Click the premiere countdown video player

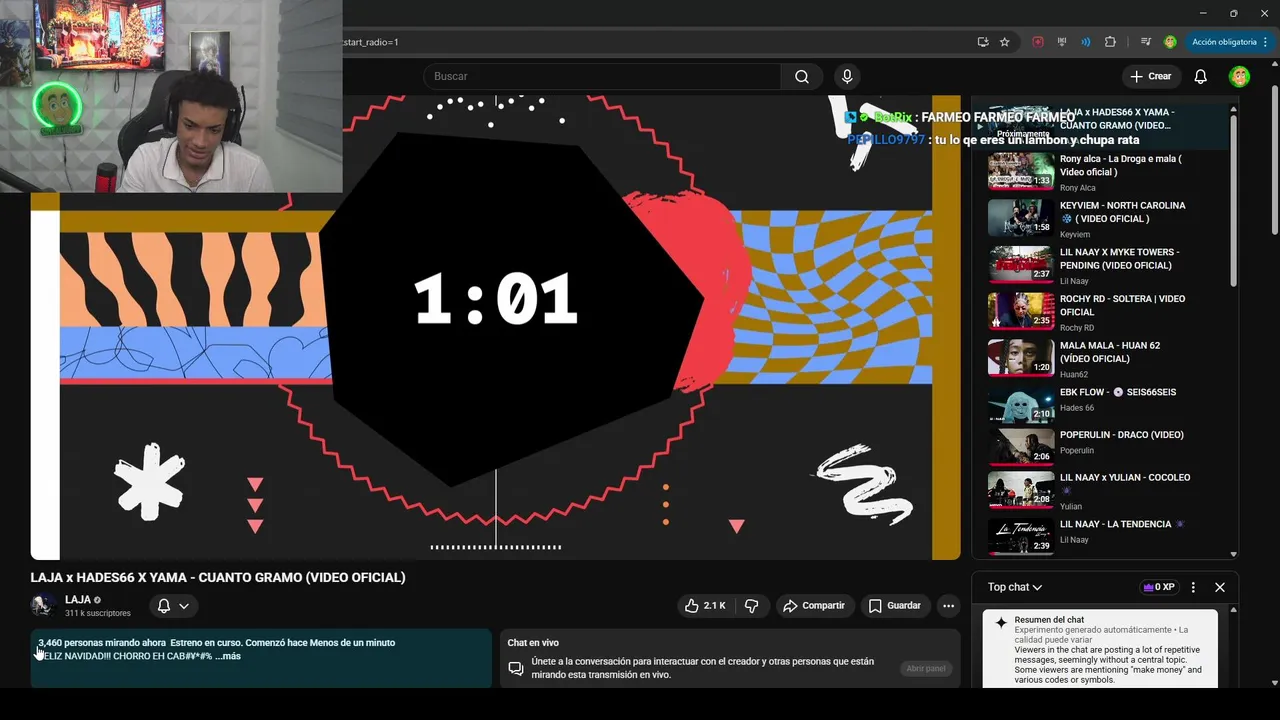[x=495, y=327]
